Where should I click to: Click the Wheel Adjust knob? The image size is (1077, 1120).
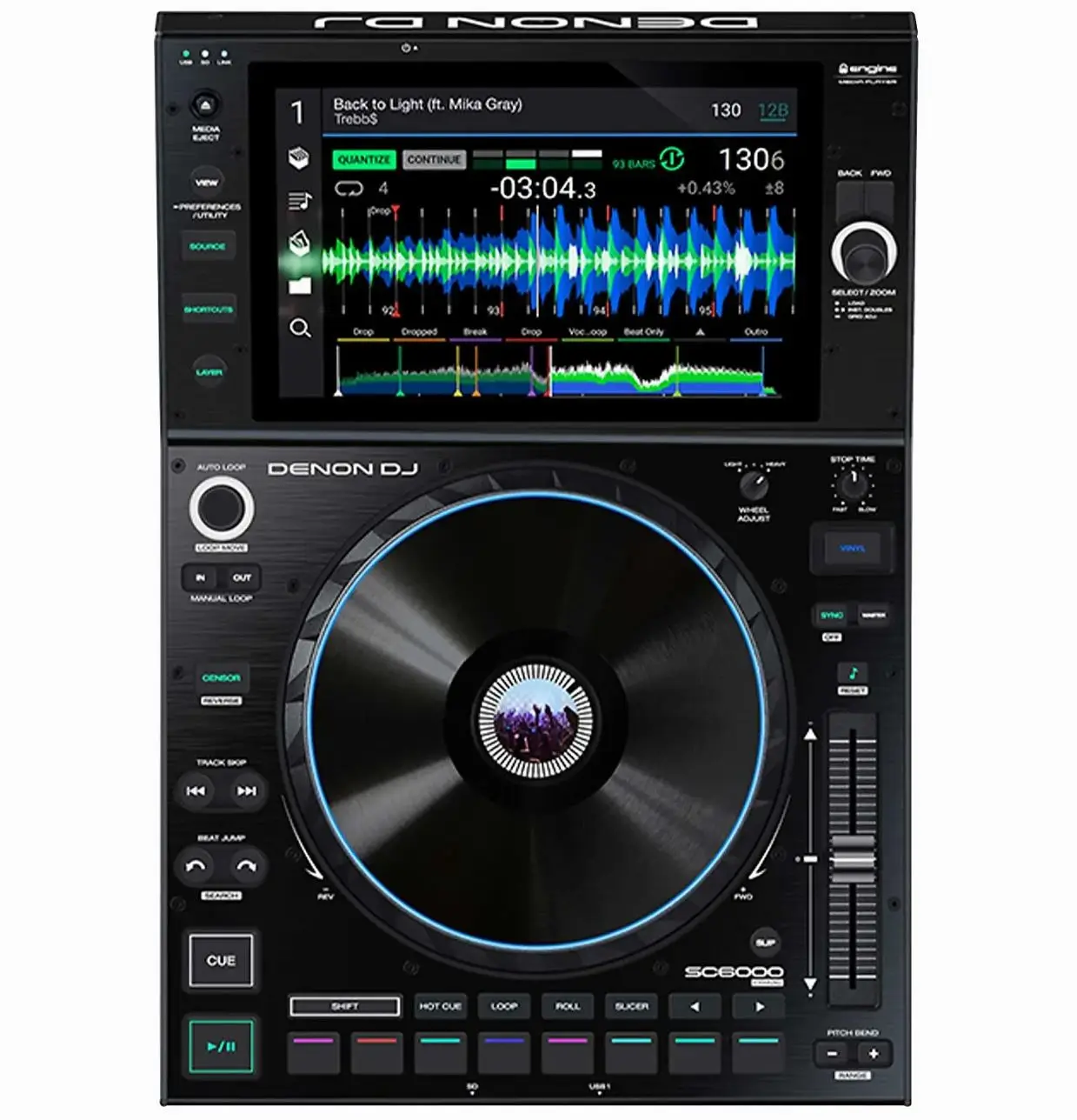(754, 485)
